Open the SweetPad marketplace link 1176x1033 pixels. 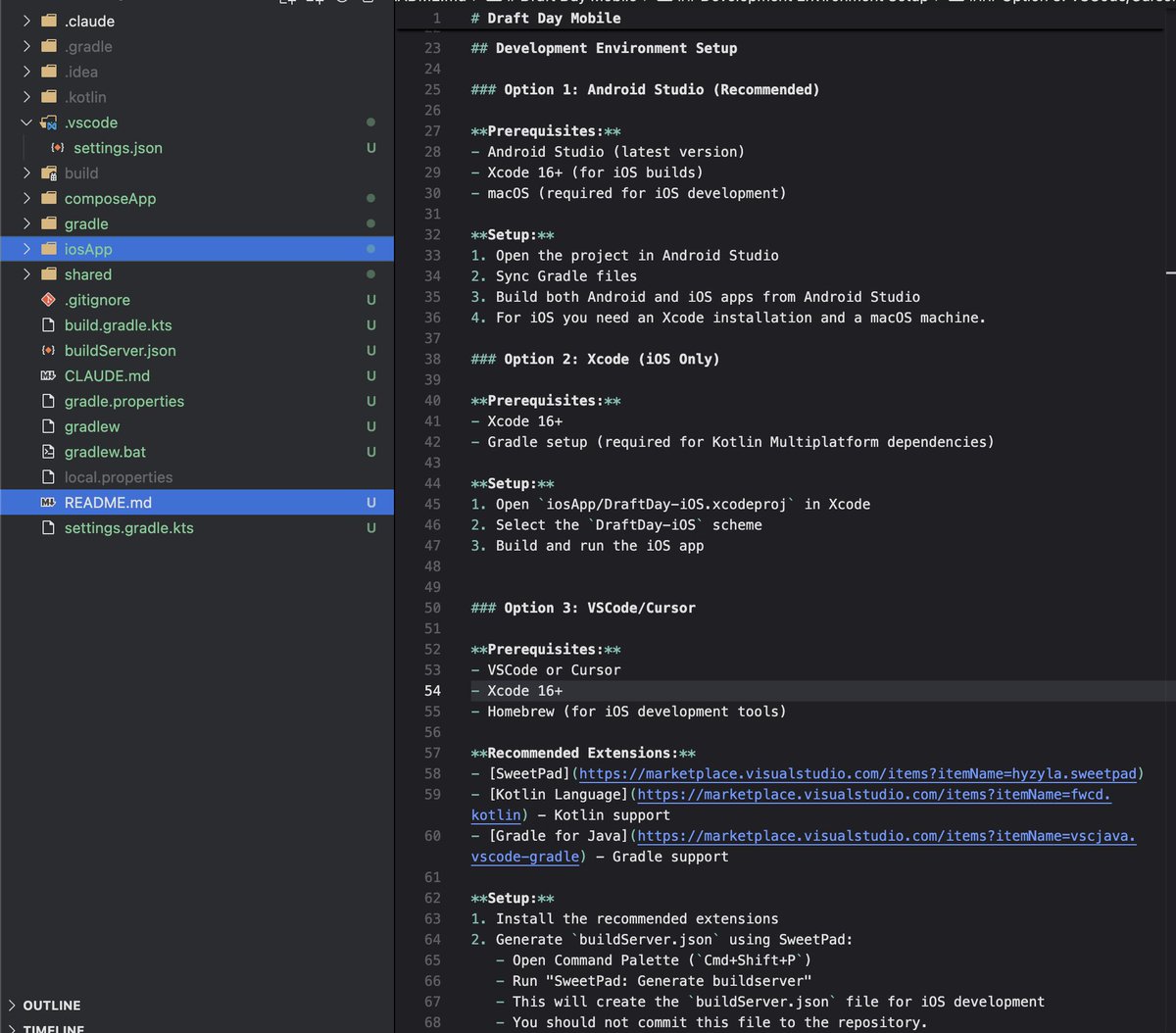pos(857,773)
